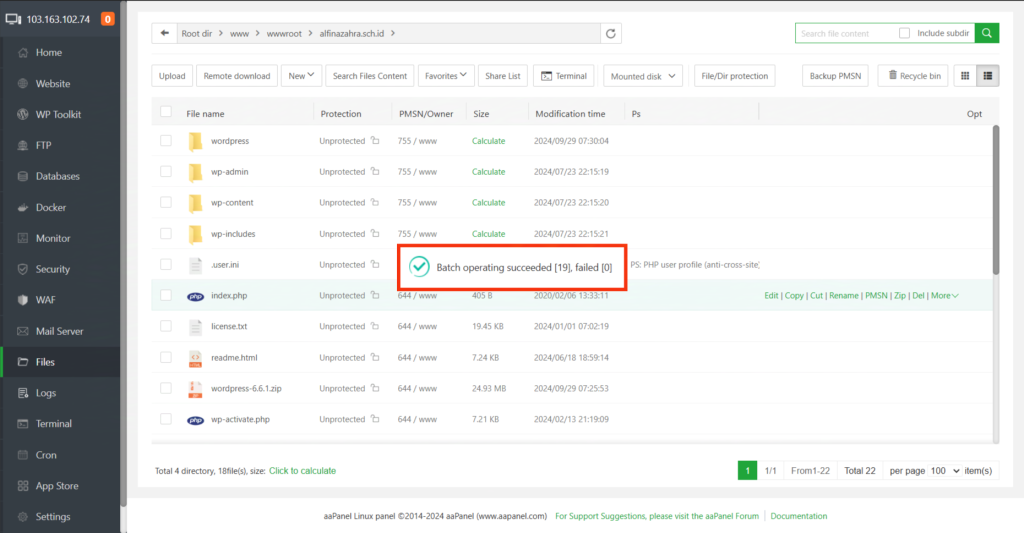Switch to list view layout
1024x533 pixels.
coord(988,75)
